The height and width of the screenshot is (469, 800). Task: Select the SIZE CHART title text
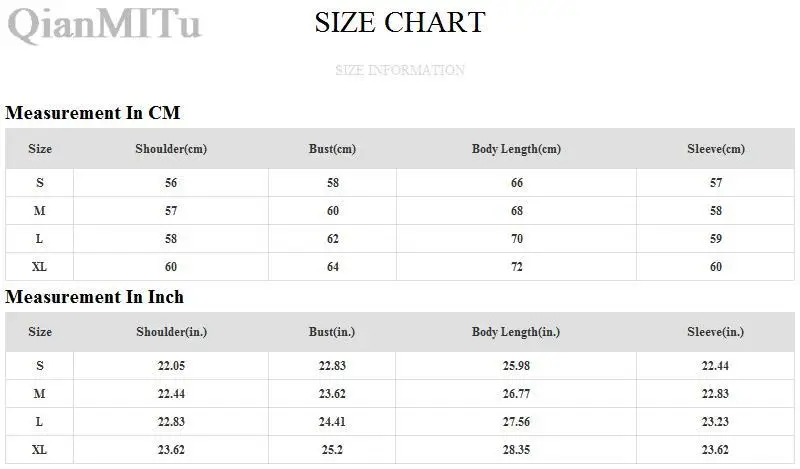click(400, 22)
